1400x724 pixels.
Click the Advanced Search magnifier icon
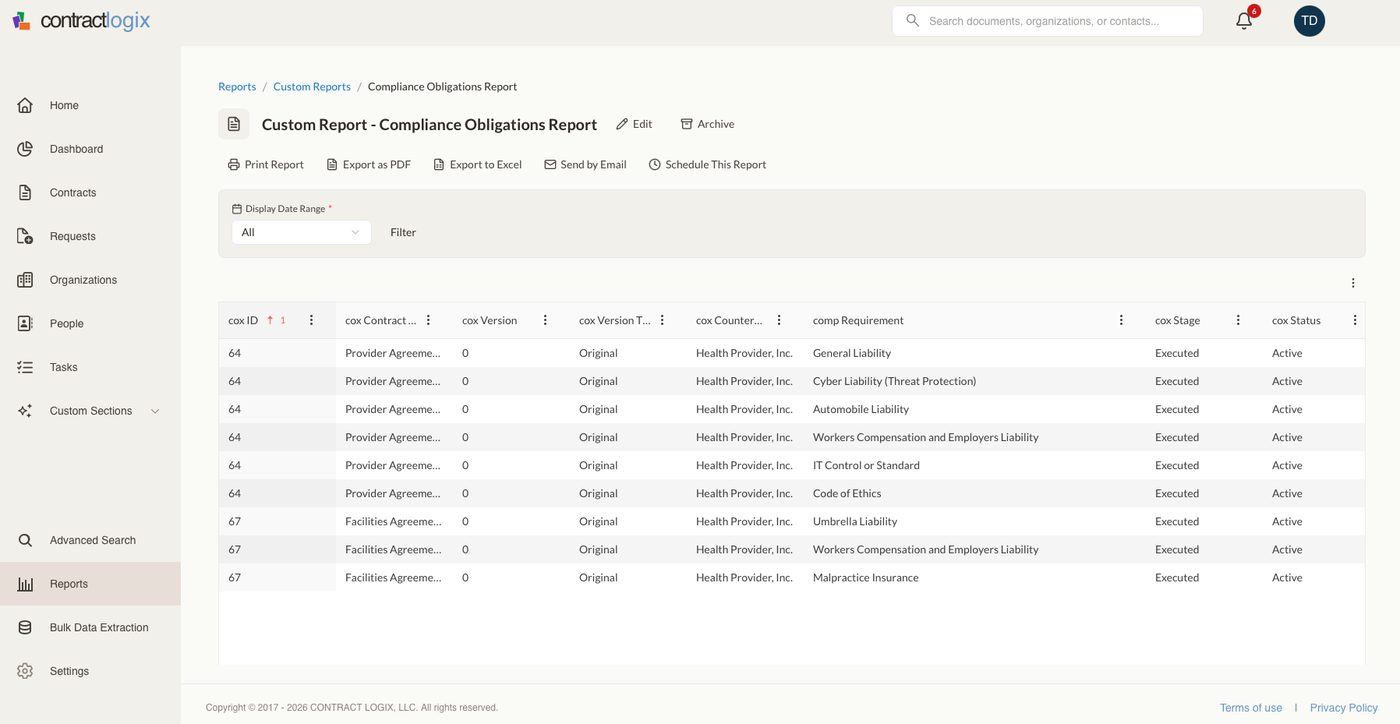pos(25,540)
